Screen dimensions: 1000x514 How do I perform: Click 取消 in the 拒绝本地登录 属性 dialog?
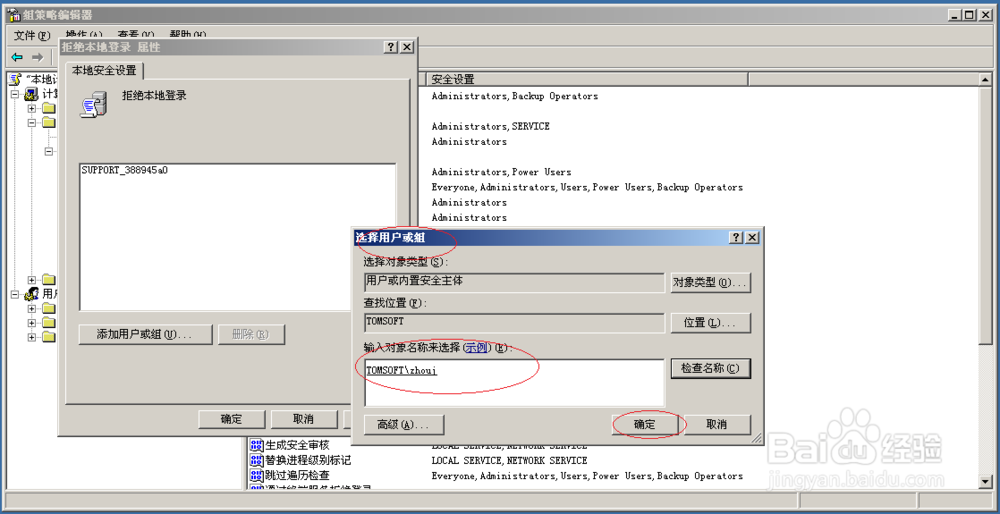coord(304,419)
